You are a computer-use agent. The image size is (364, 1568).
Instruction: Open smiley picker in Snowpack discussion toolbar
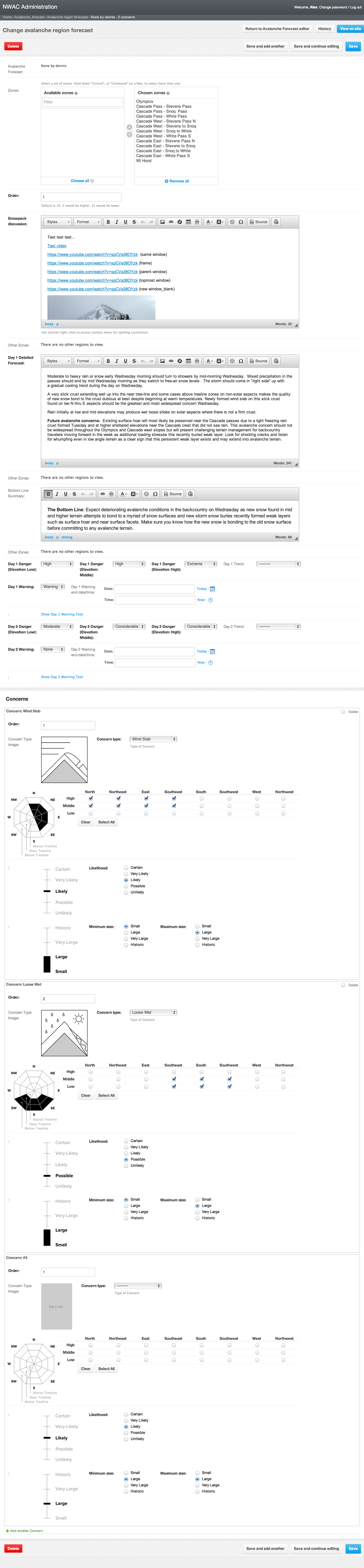pos(232,221)
